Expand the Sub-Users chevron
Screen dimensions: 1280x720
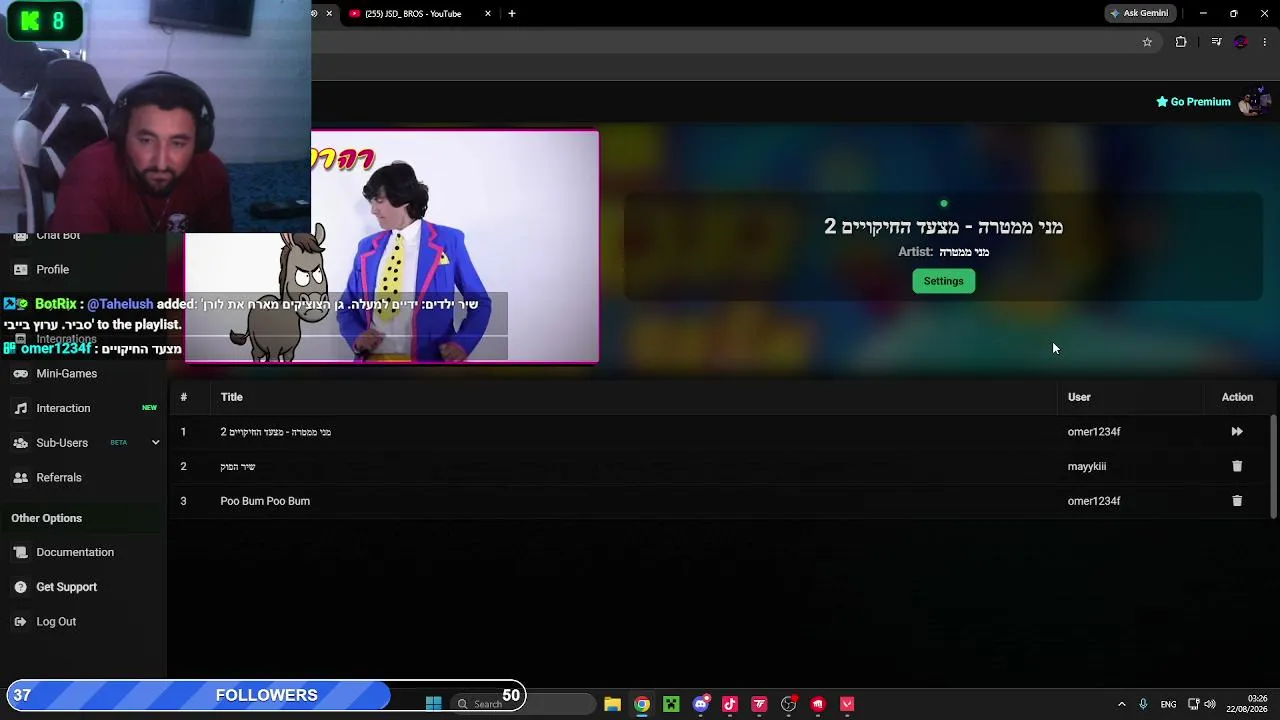click(155, 443)
